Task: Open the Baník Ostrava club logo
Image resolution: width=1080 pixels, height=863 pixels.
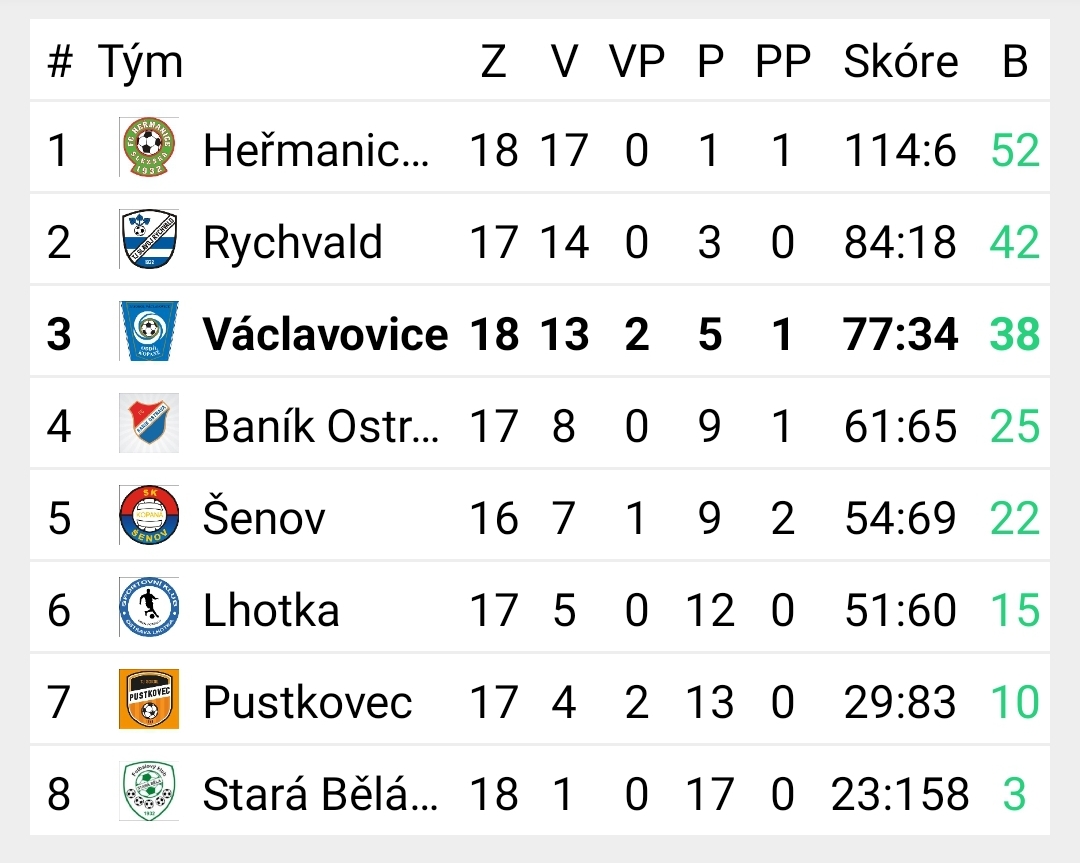Action: [x=149, y=423]
